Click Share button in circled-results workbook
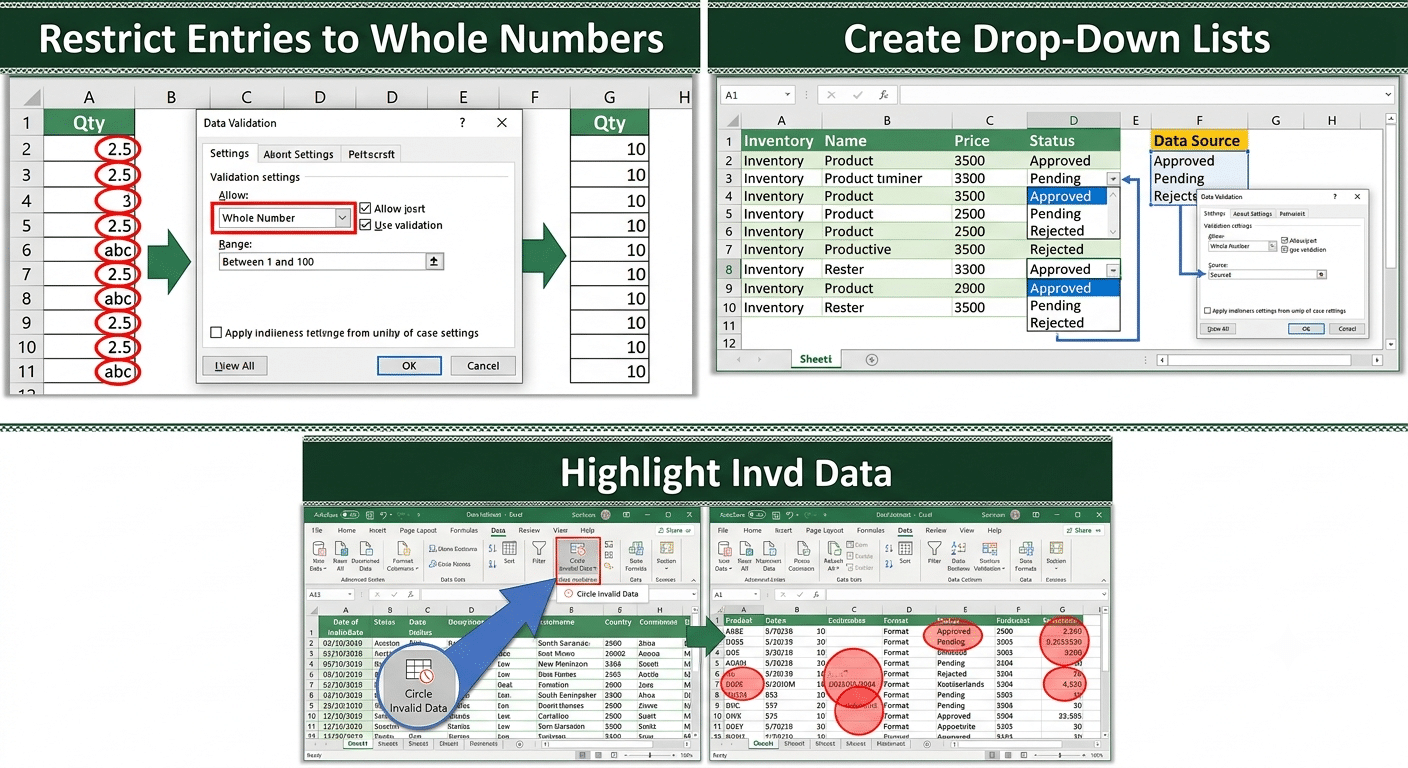Screen dimensions: 1408x768 point(1084,531)
